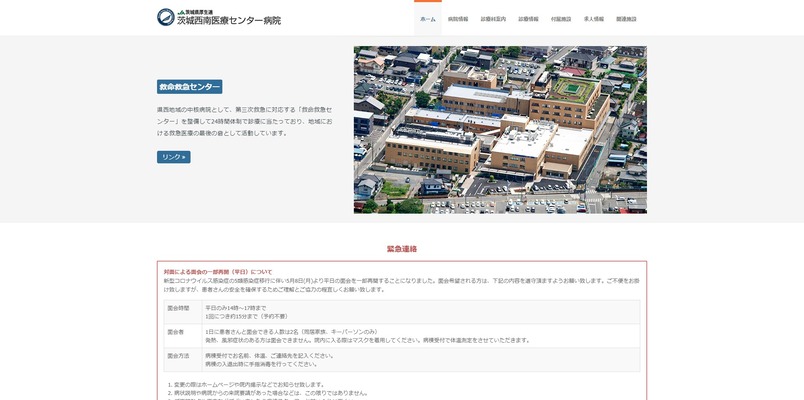The image size is (804, 400).
Task: Click the 救命救急センター heading badge
Action: click(190, 87)
